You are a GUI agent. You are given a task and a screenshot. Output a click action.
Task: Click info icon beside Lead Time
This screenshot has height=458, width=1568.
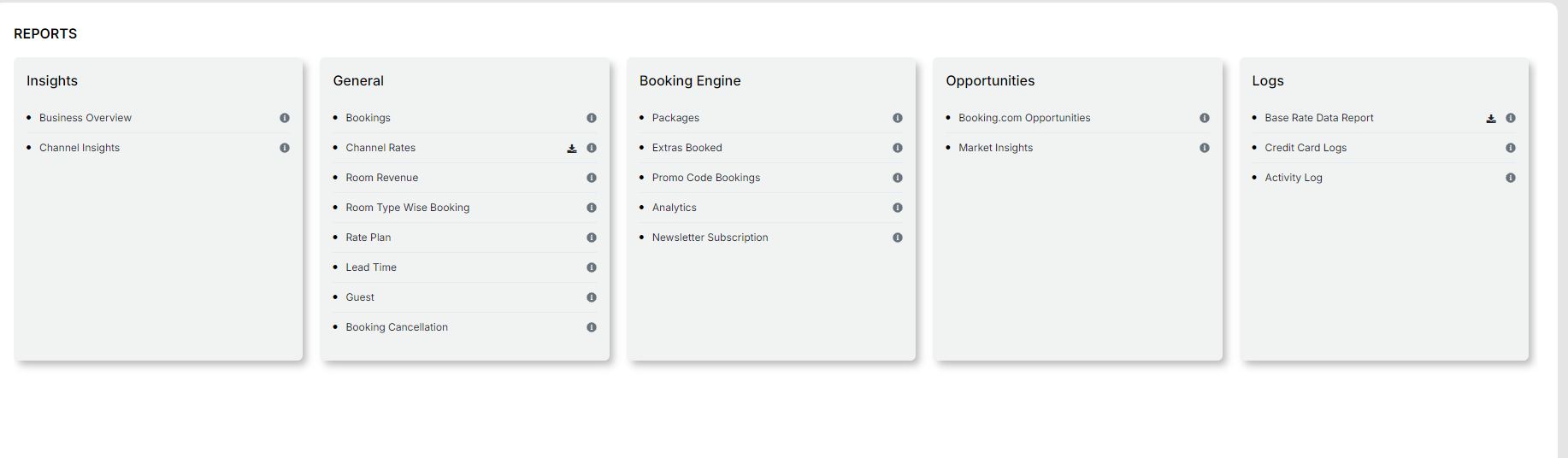[x=592, y=267]
